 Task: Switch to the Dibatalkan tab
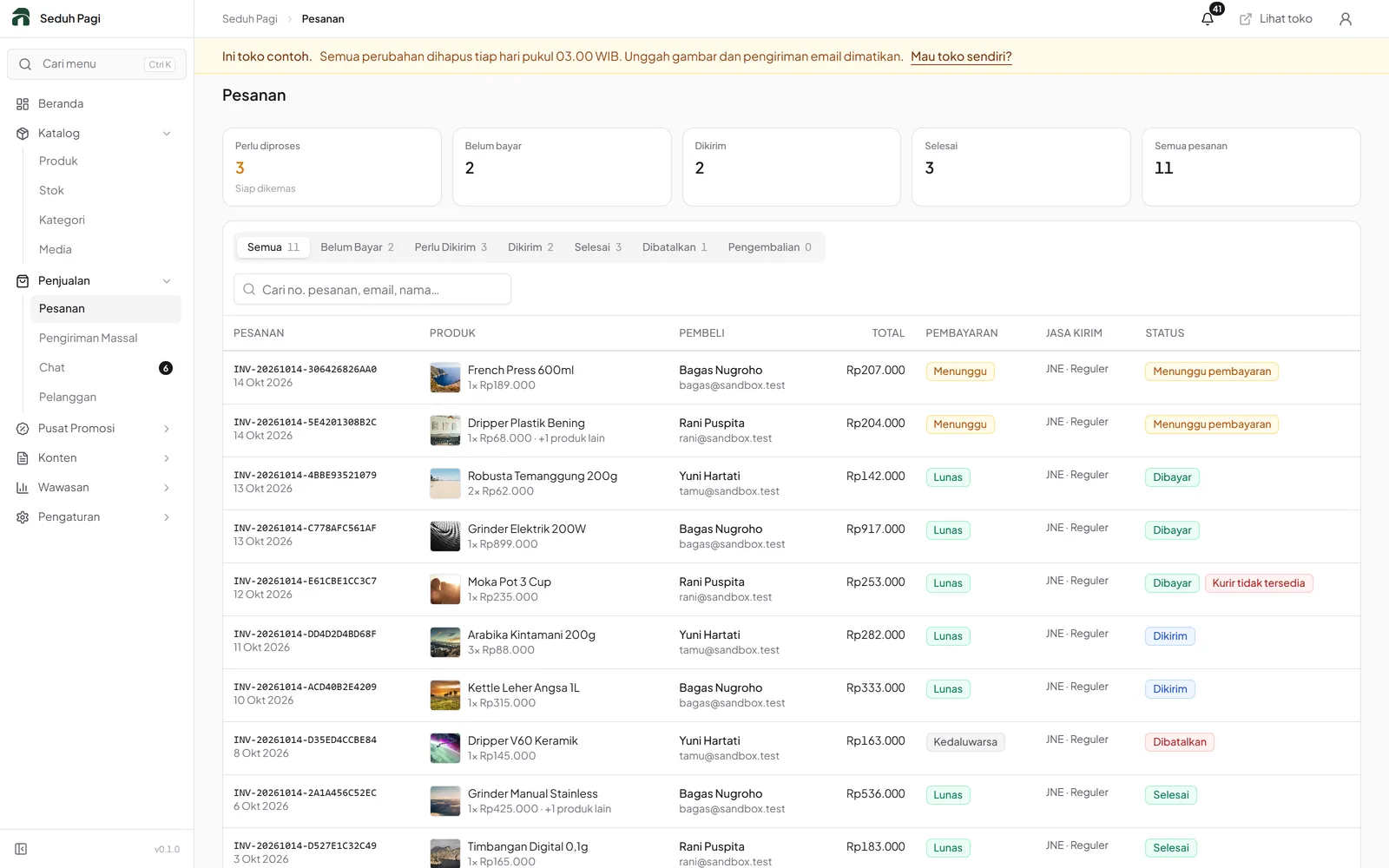[x=675, y=247]
